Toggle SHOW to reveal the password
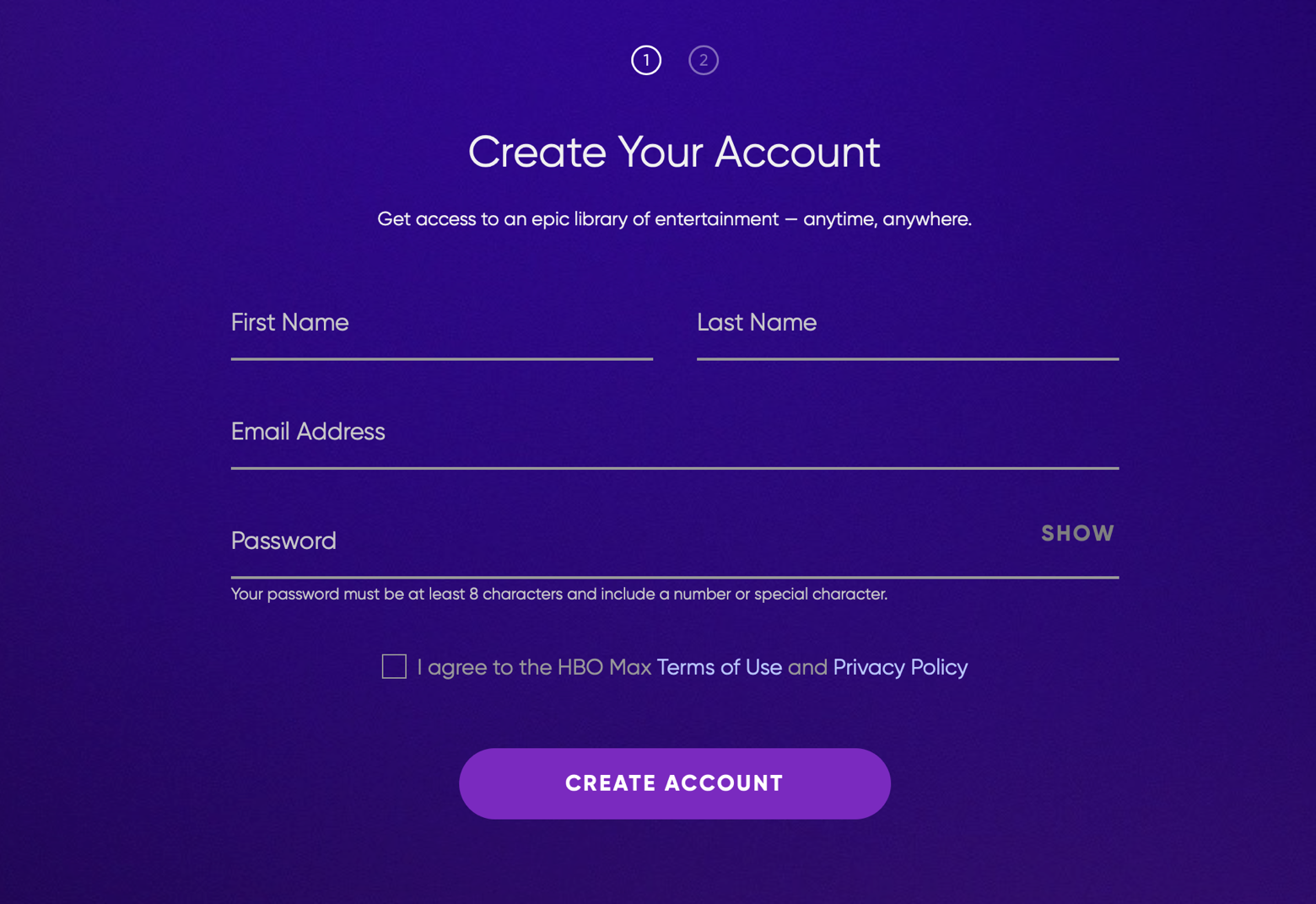Image resolution: width=1316 pixels, height=904 pixels. click(1077, 534)
